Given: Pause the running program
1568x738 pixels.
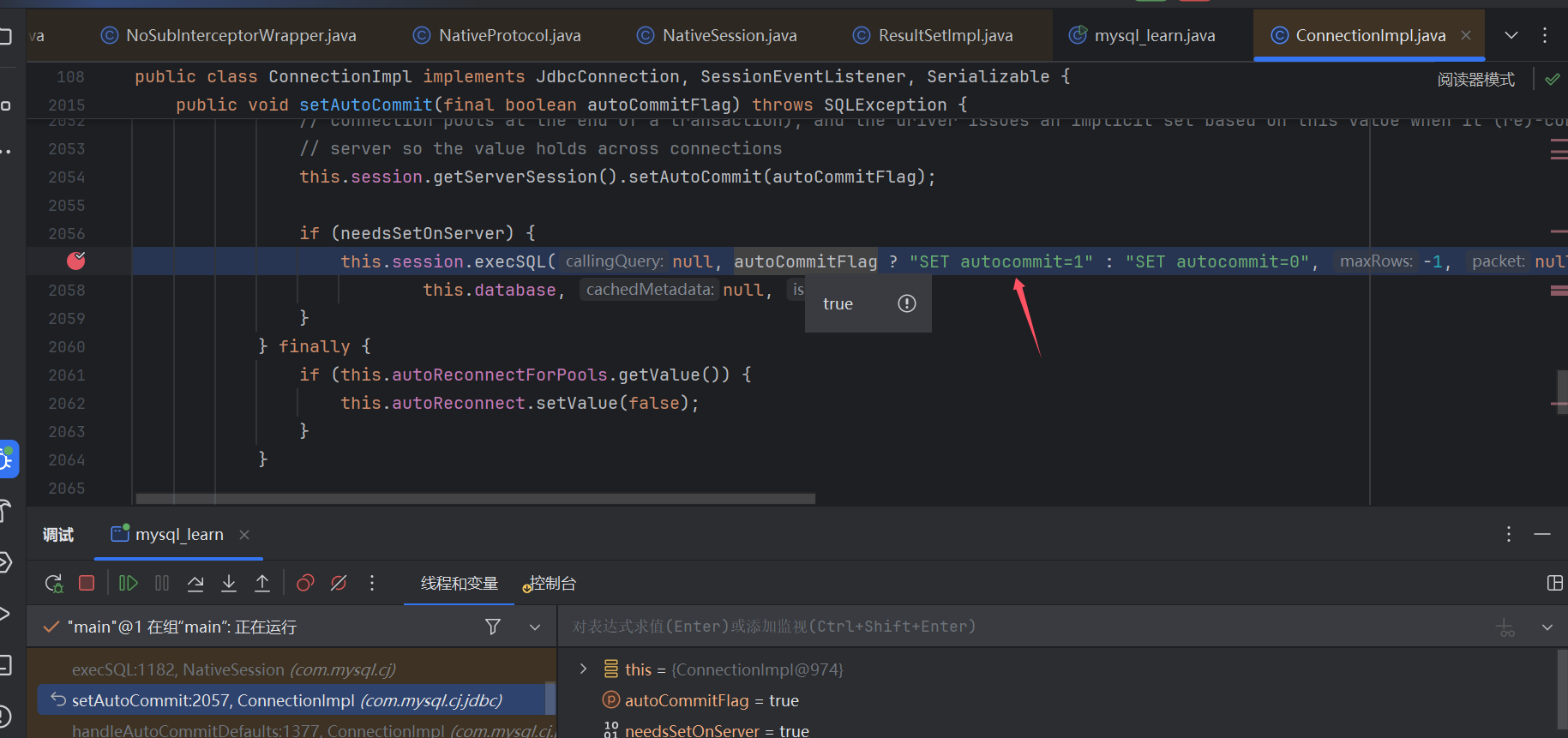Looking at the screenshot, I should [x=162, y=584].
